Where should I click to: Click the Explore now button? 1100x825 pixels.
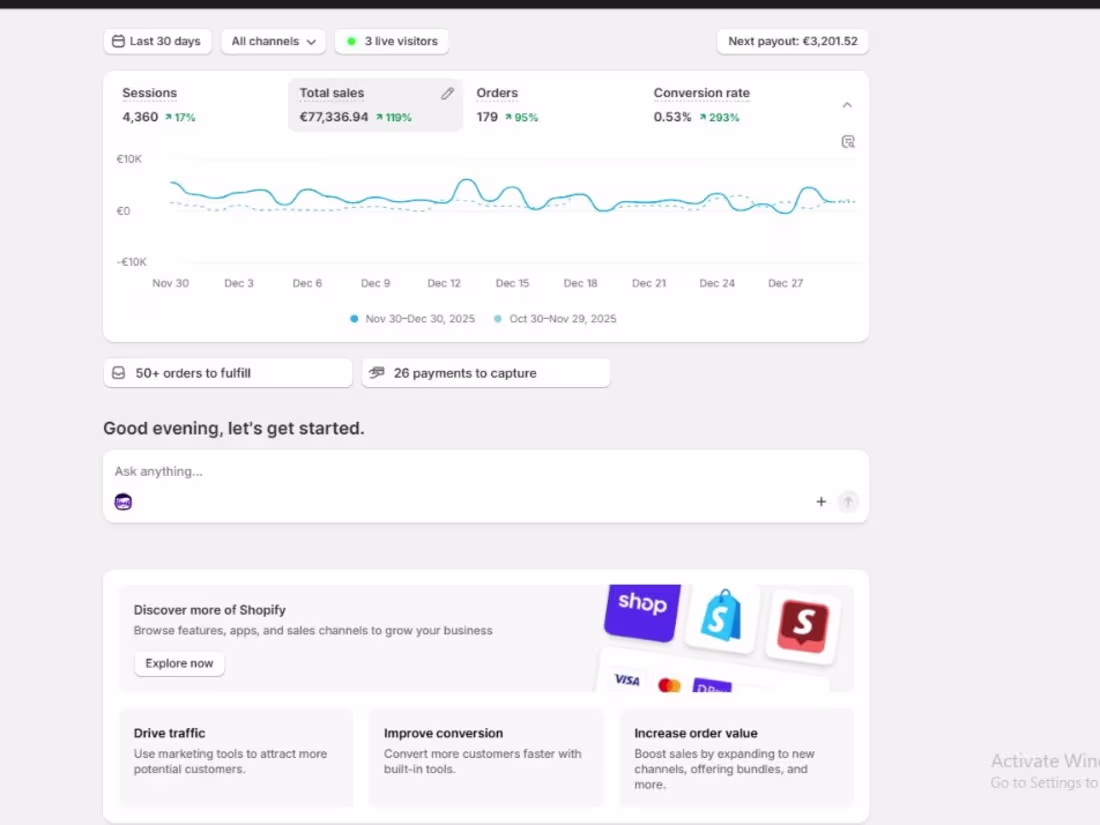(x=179, y=664)
